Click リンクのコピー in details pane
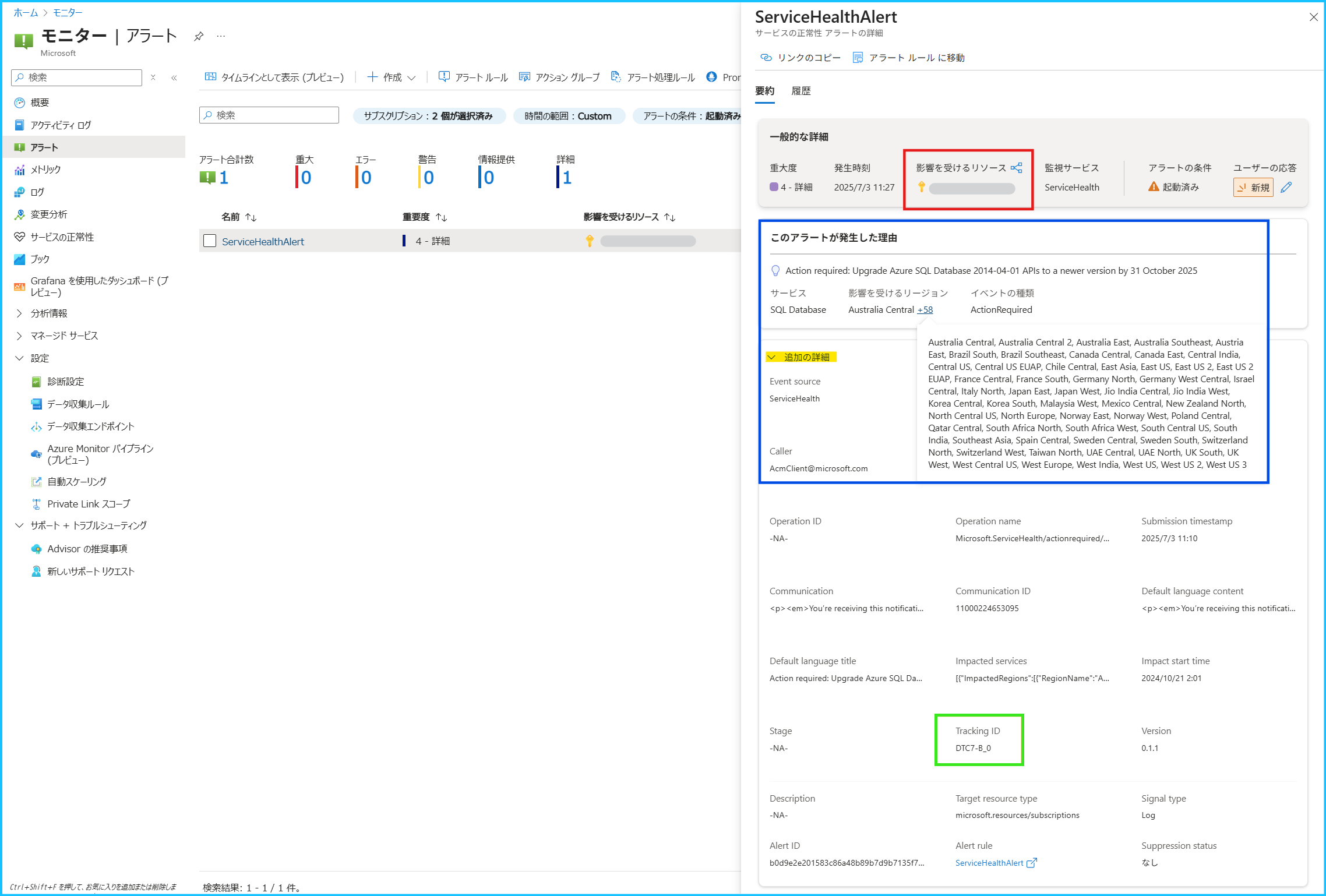Screen dimensions: 1326x896 point(800,58)
